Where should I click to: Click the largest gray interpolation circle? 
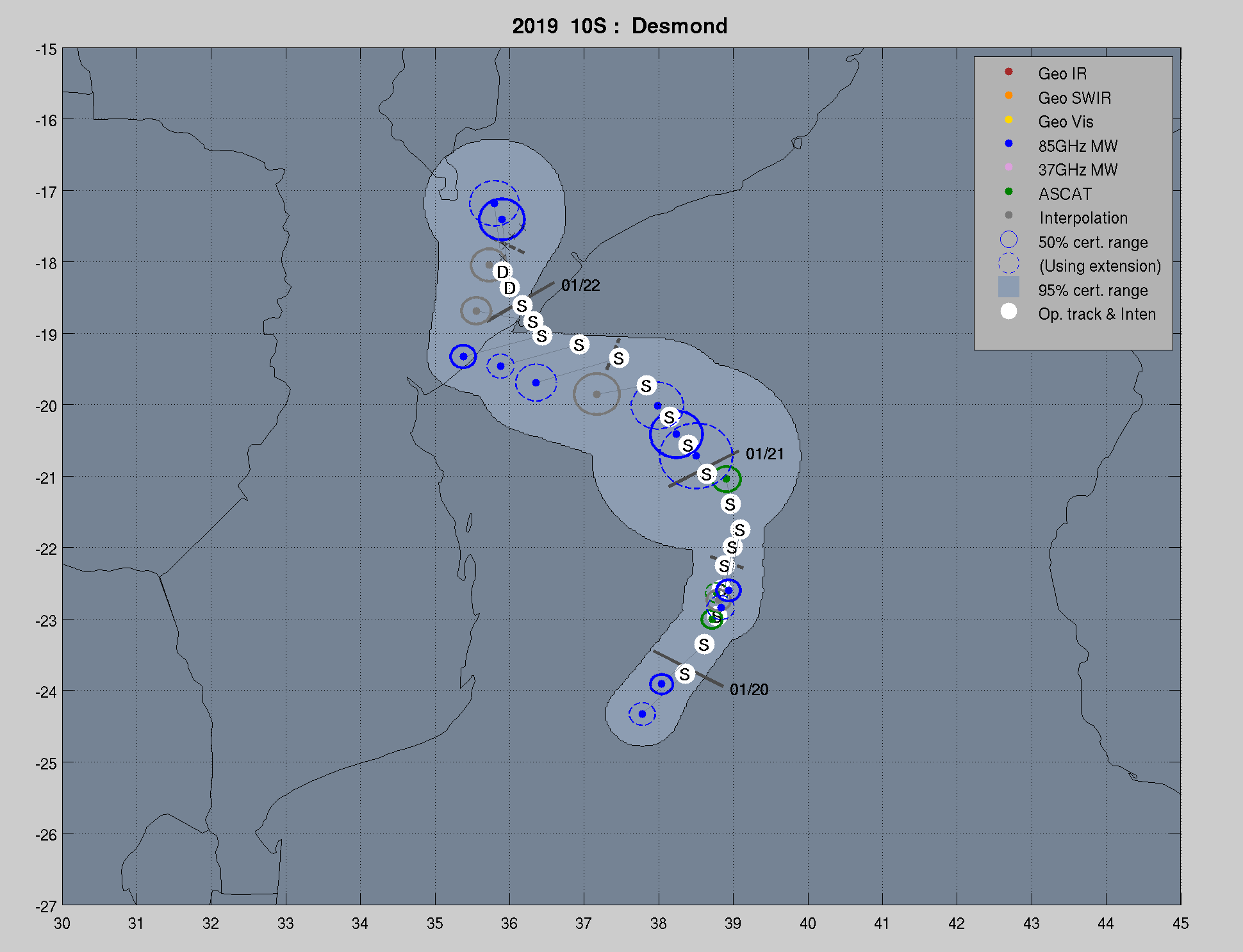597,394
